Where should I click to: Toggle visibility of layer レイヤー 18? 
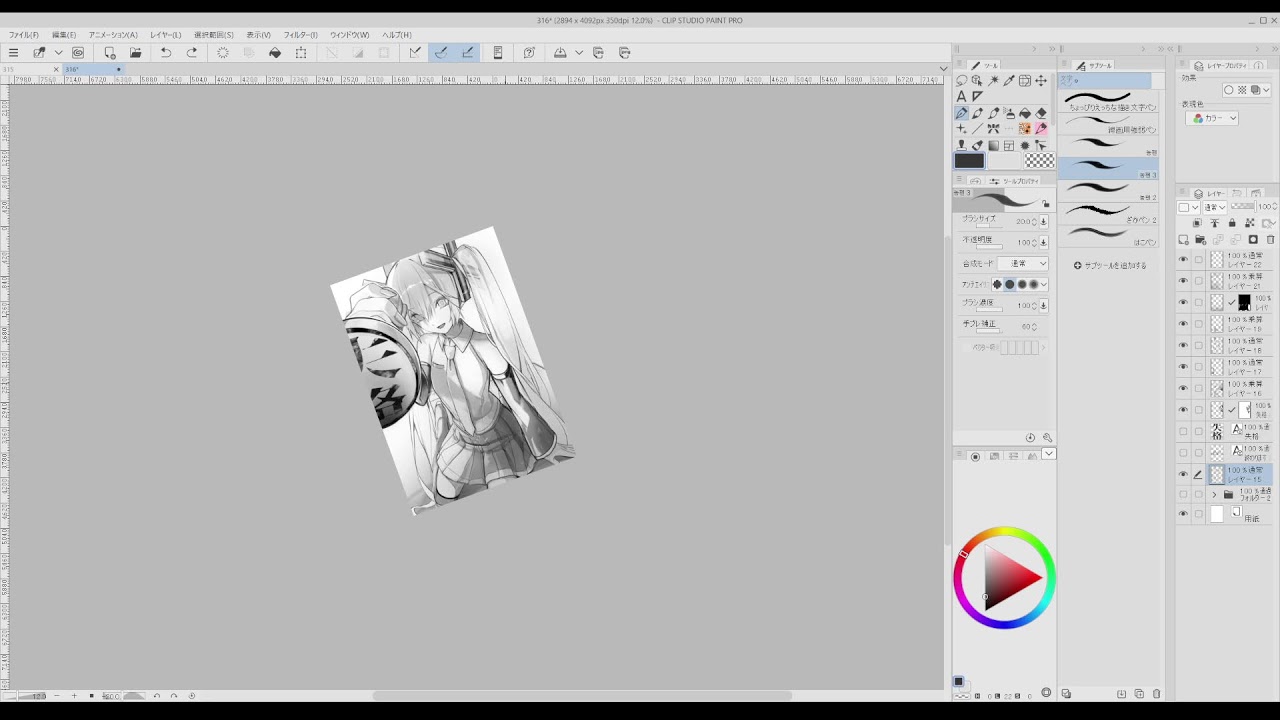tap(1183, 345)
